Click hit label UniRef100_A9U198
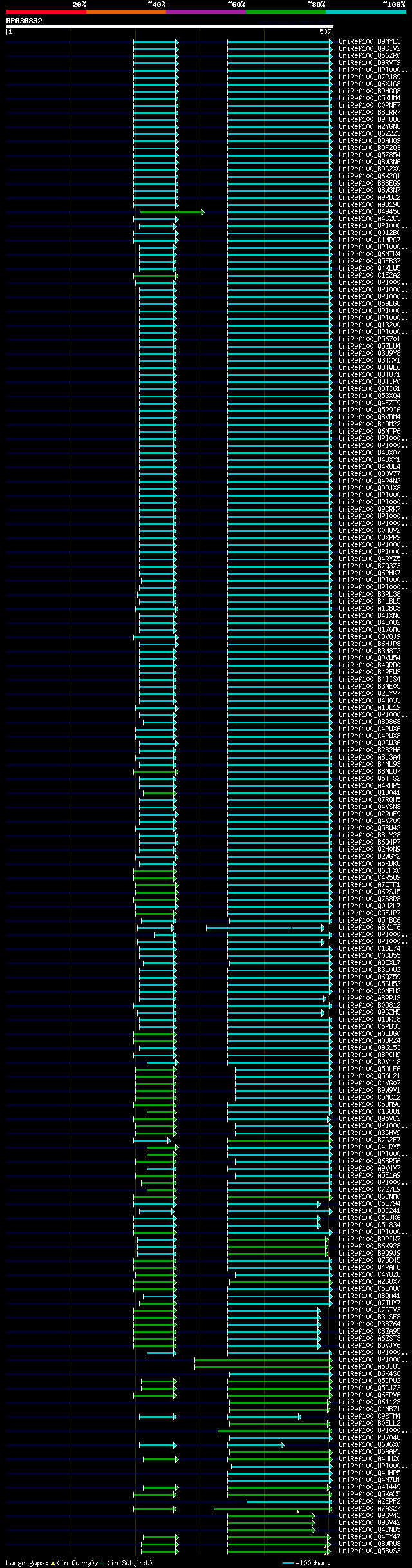This screenshot has height=1568, width=412. [x=370, y=205]
